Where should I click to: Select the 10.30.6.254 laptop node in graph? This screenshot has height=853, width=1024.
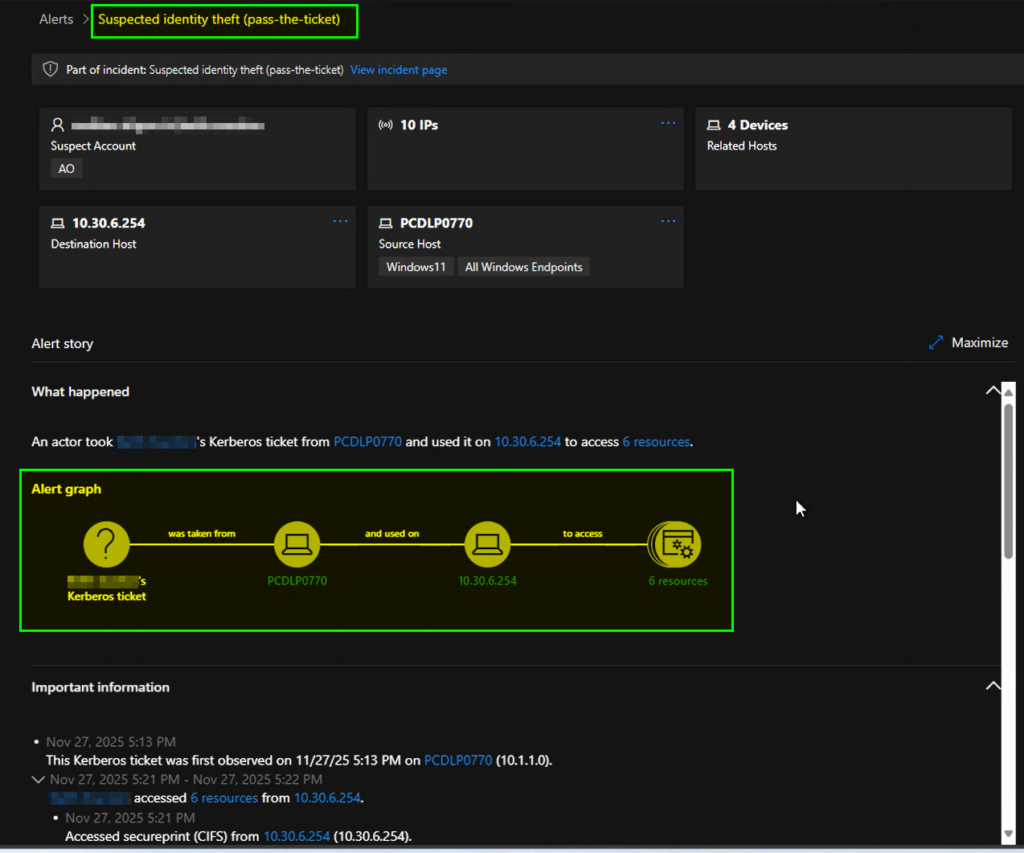[x=487, y=545]
